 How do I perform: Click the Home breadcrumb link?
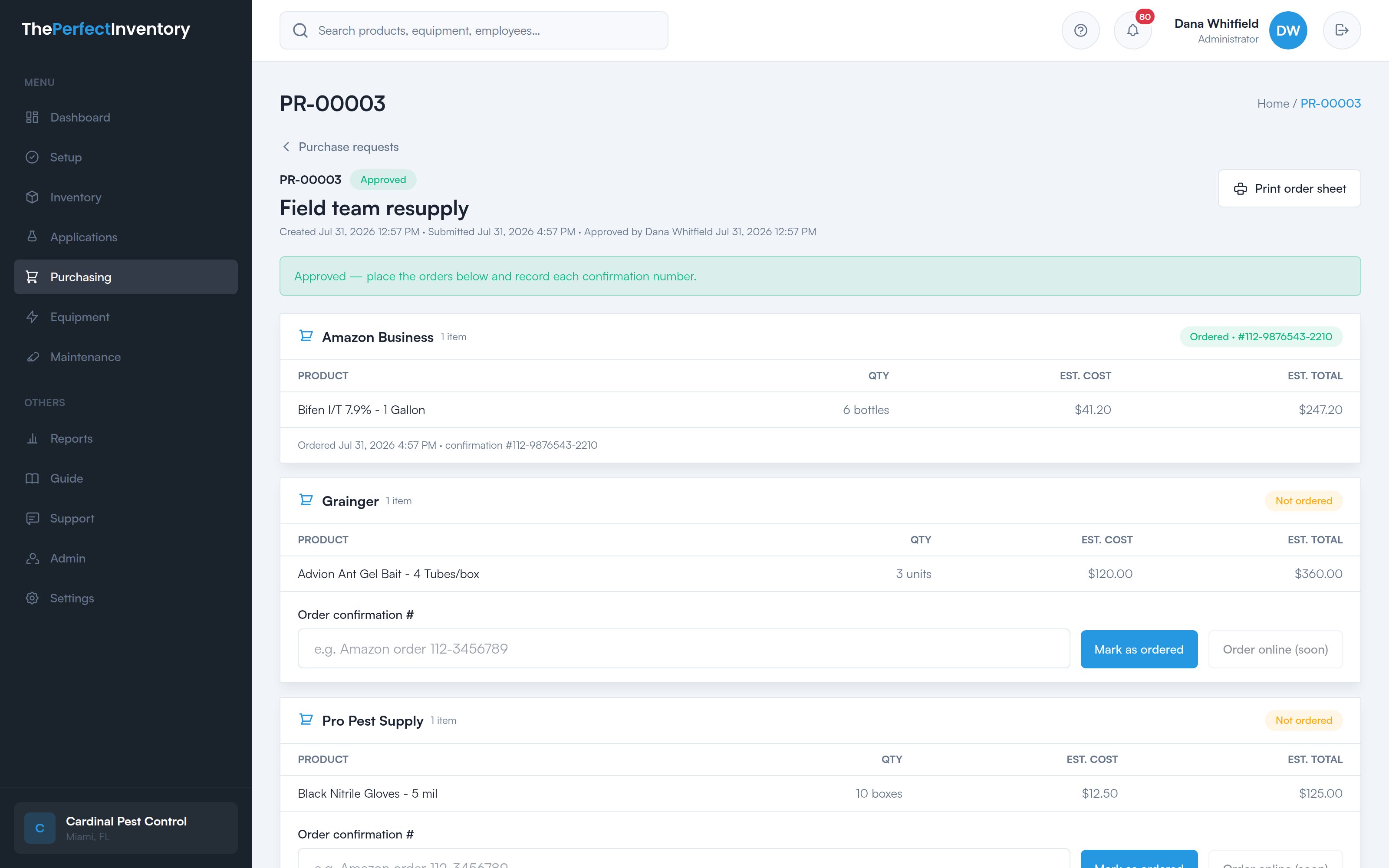(1273, 103)
